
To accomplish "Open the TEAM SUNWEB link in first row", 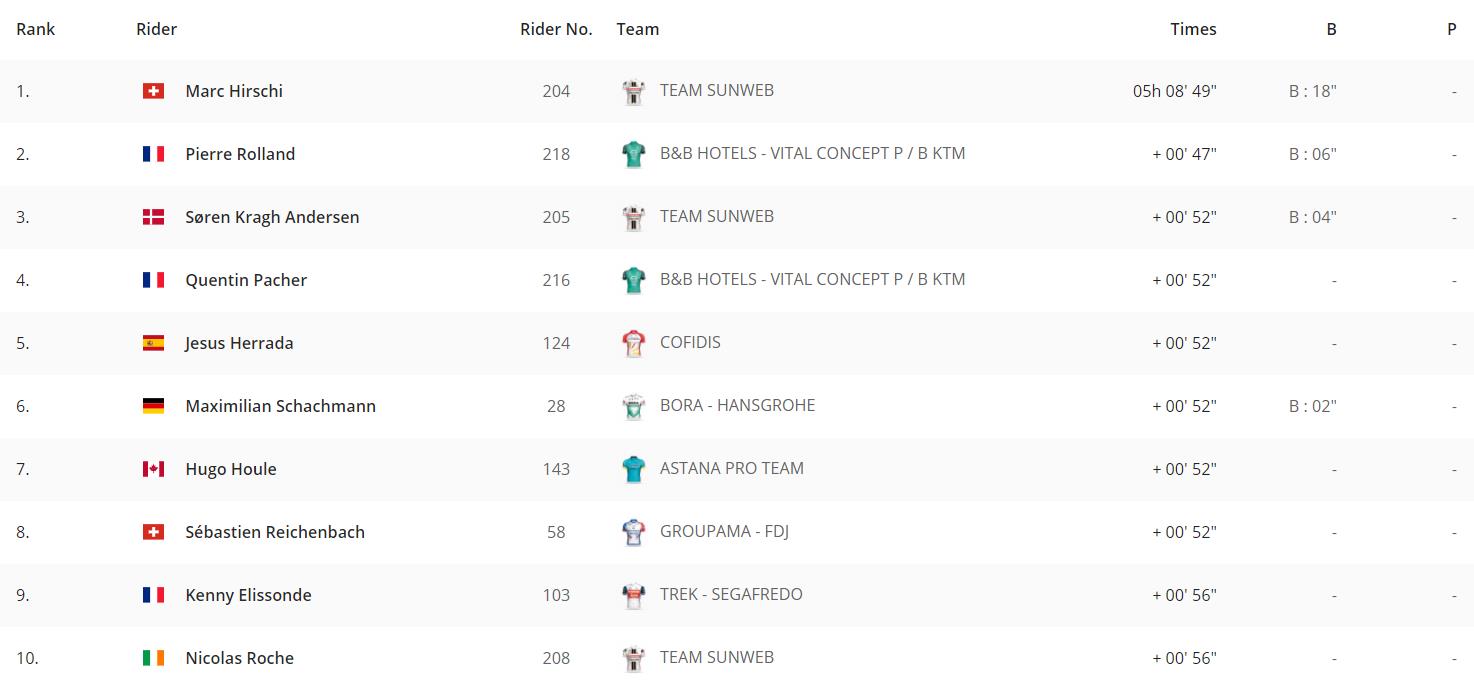I will (x=717, y=90).
